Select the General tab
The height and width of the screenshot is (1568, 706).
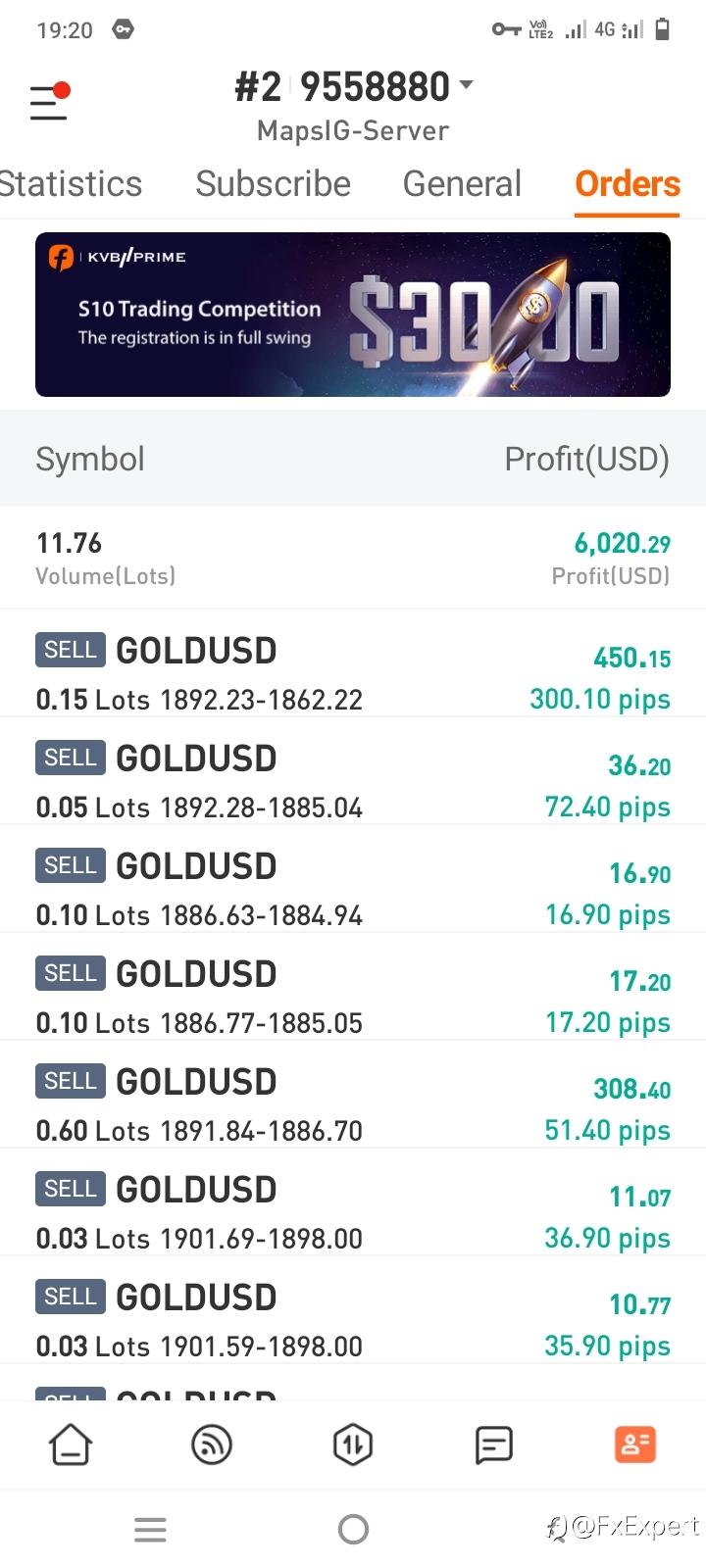point(462,184)
